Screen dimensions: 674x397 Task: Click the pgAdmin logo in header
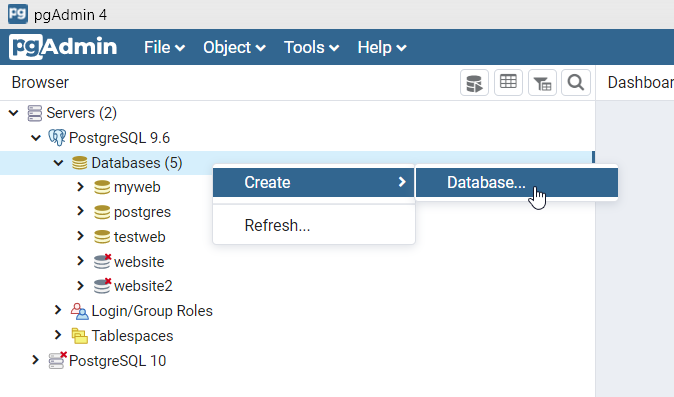point(63,47)
